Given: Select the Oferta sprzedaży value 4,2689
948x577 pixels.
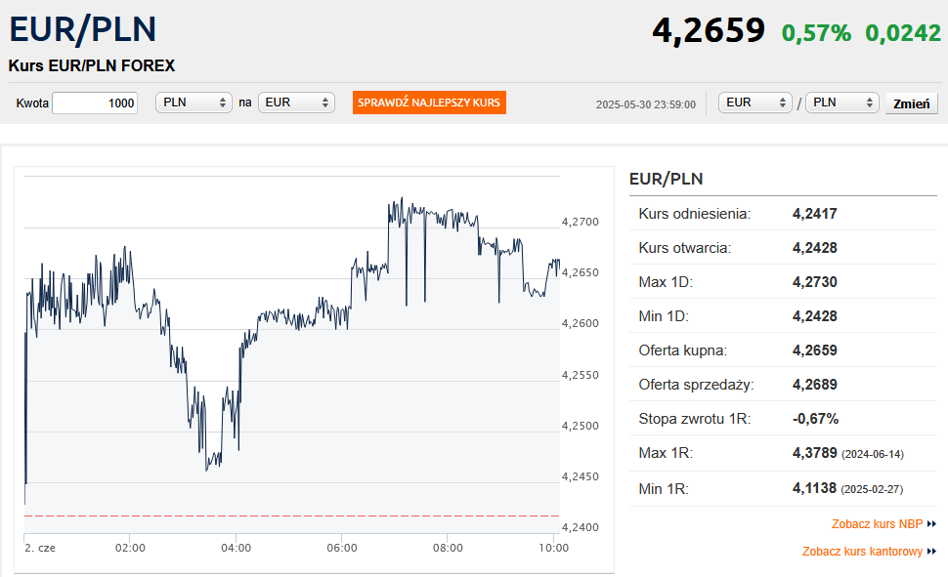Looking at the screenshot, I should click(x=814, y=384).
